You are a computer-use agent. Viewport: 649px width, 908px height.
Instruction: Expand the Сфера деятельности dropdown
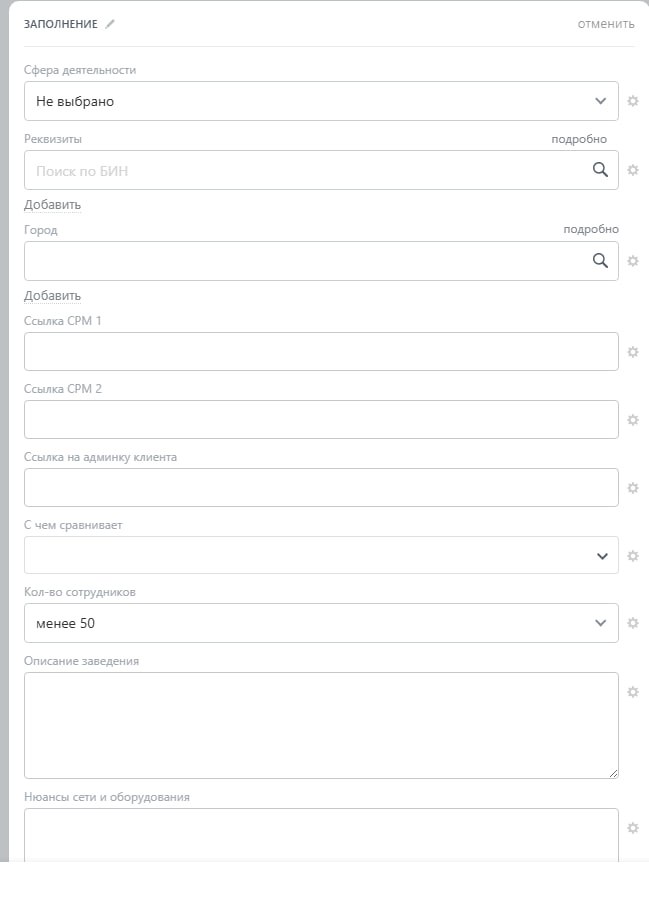(320, 101)
